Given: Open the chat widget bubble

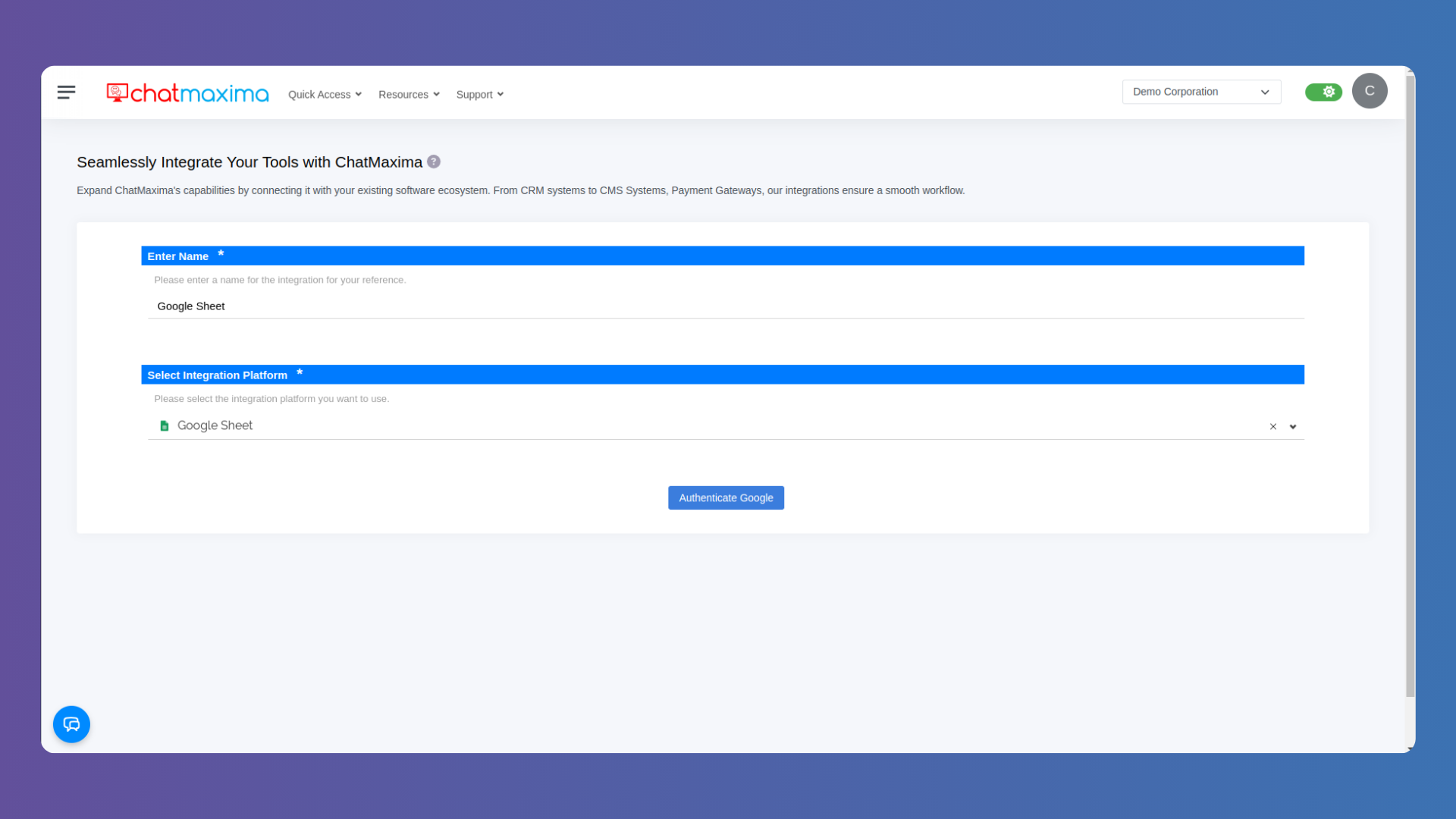Looking at the screenshot, I should [71, 724].
